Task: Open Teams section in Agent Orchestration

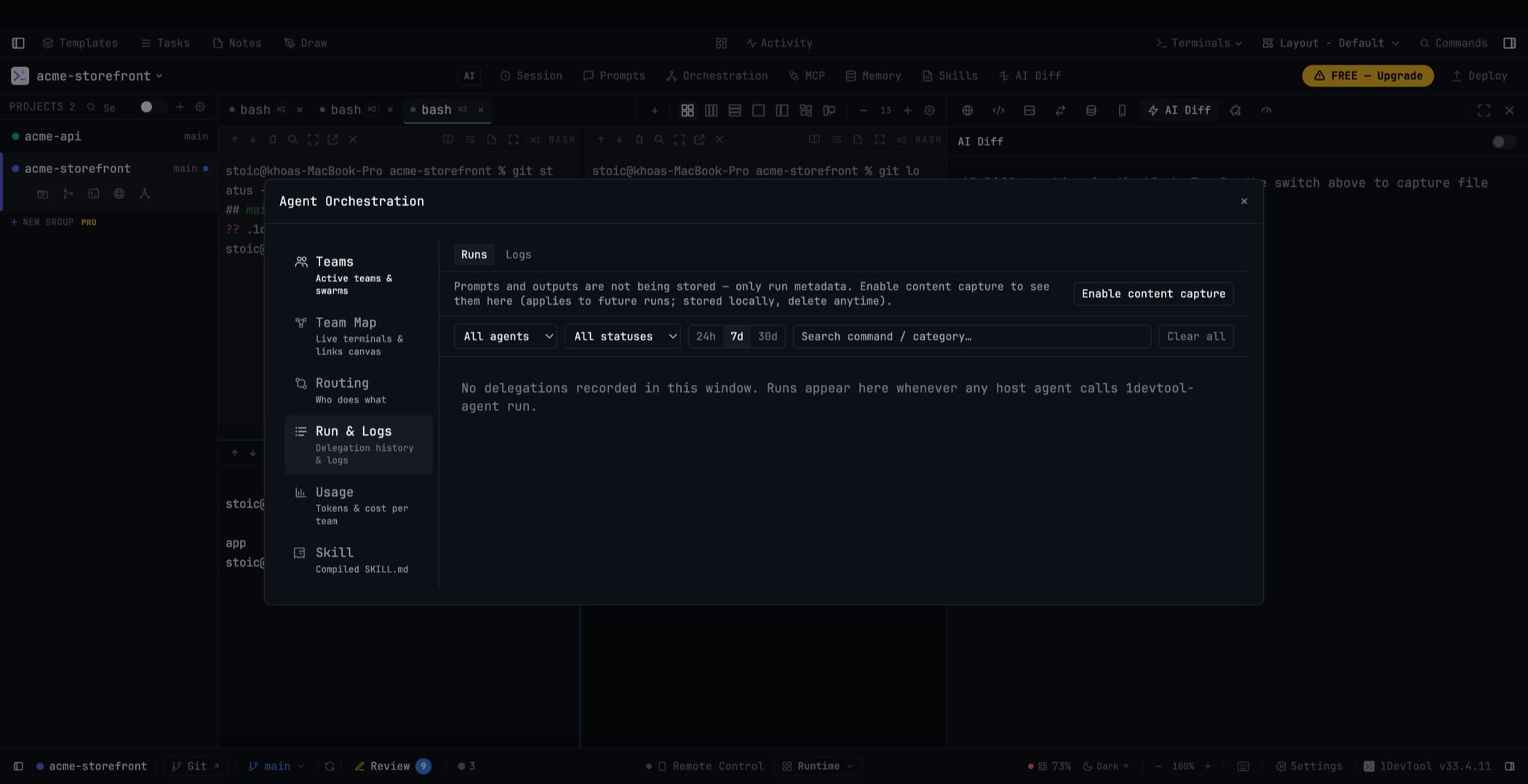Action: point(359,275)
